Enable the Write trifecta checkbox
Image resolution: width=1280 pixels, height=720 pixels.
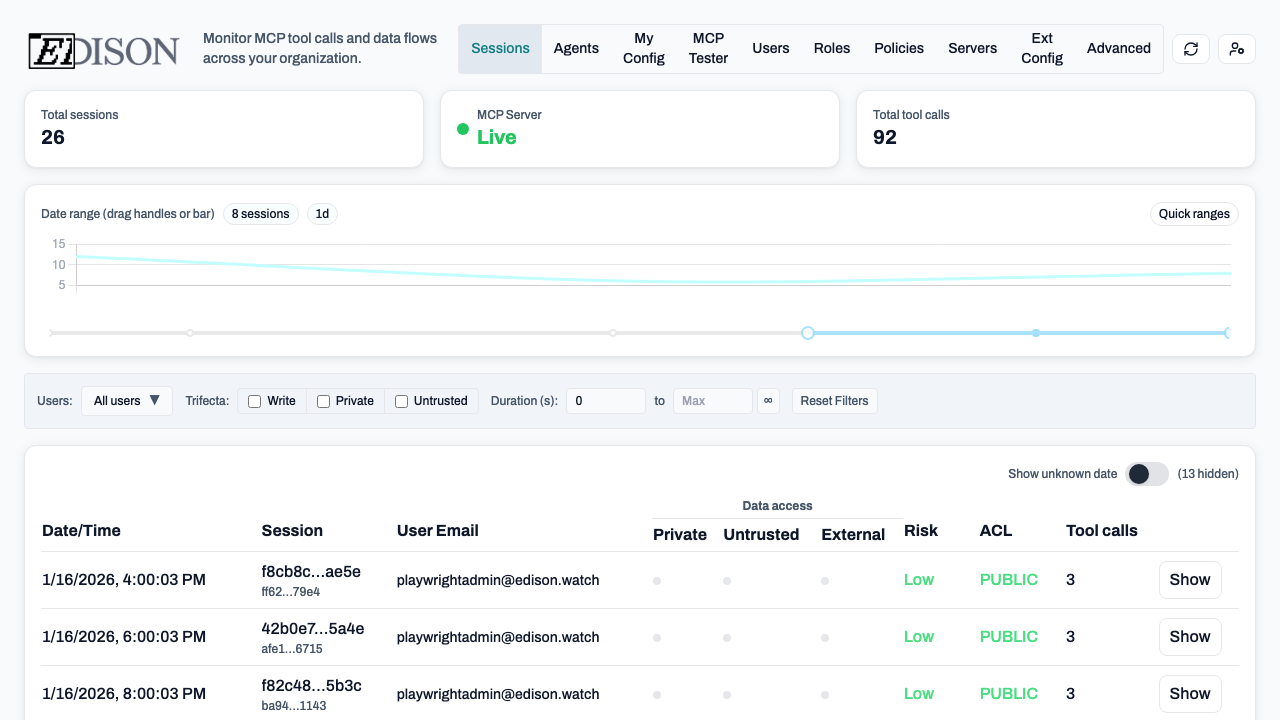(255, 401)
